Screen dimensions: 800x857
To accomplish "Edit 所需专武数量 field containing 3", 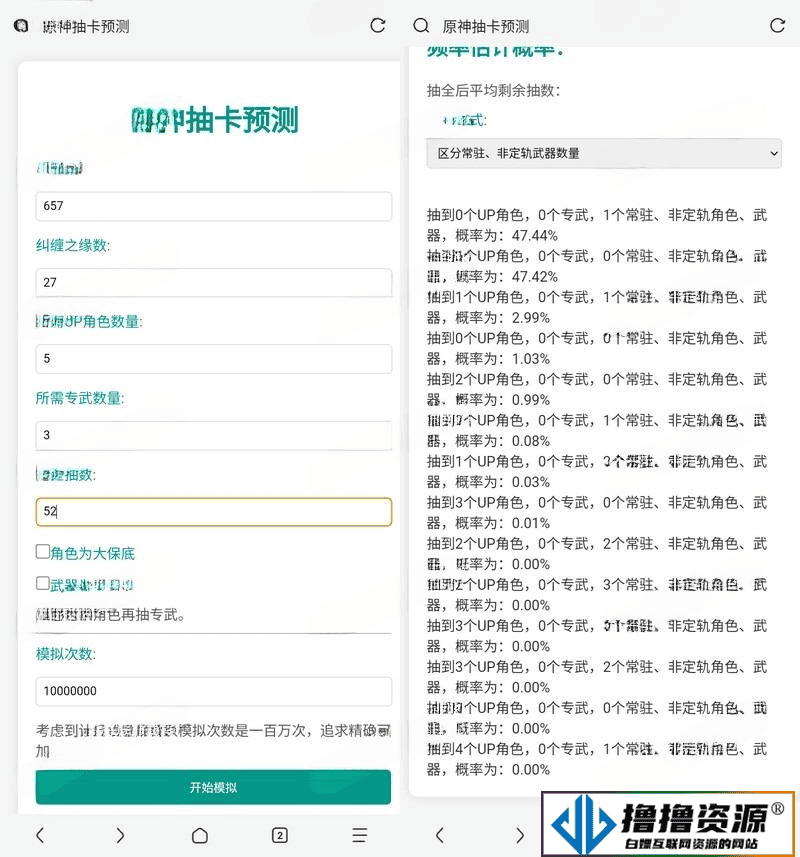I will coord(213,435).
